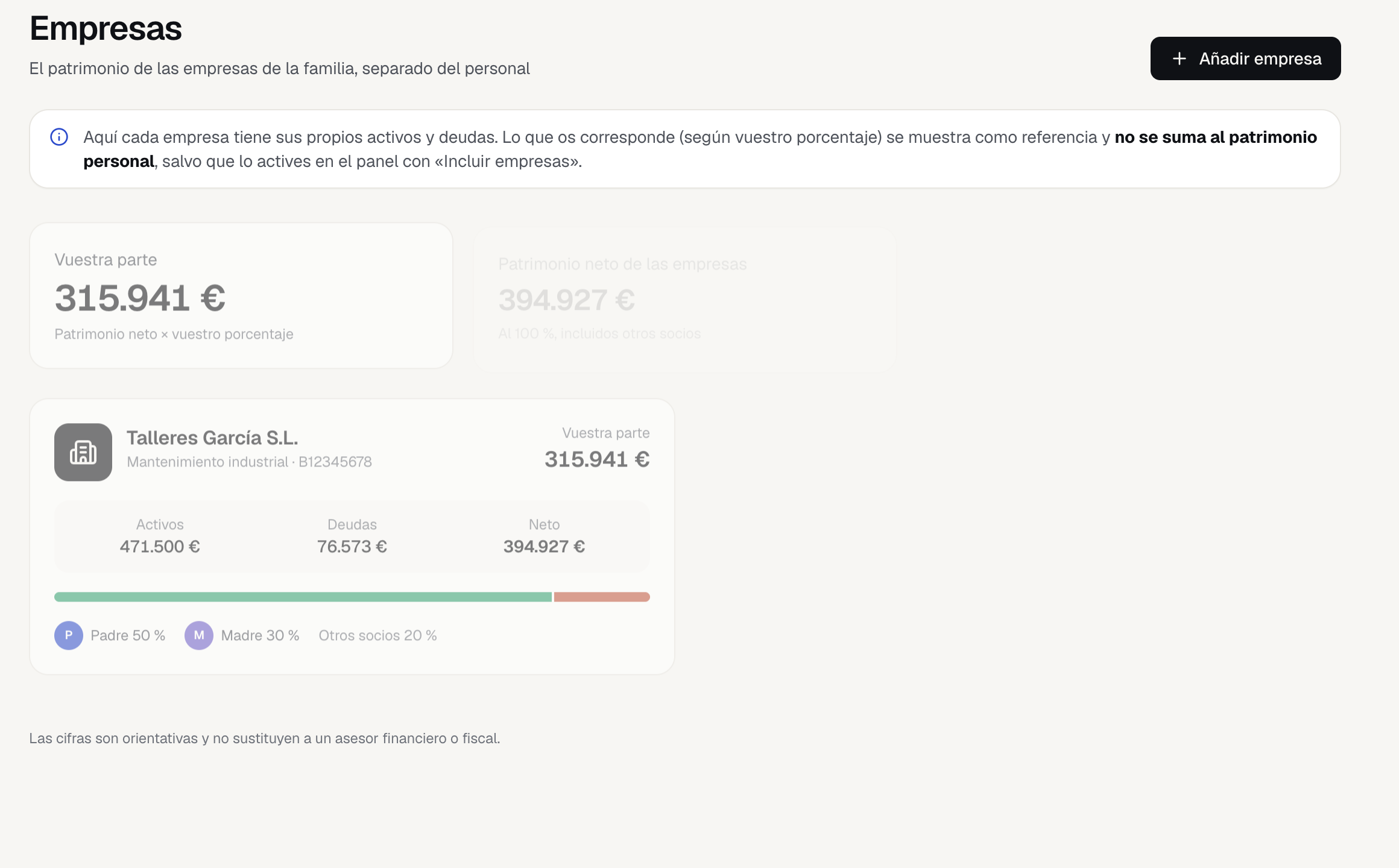Image resolution: width=1399 pixels, height=868 pixels.
Task: Click the bold 'no se suma al patrimonio personal' text
Action: coord(700,149)
